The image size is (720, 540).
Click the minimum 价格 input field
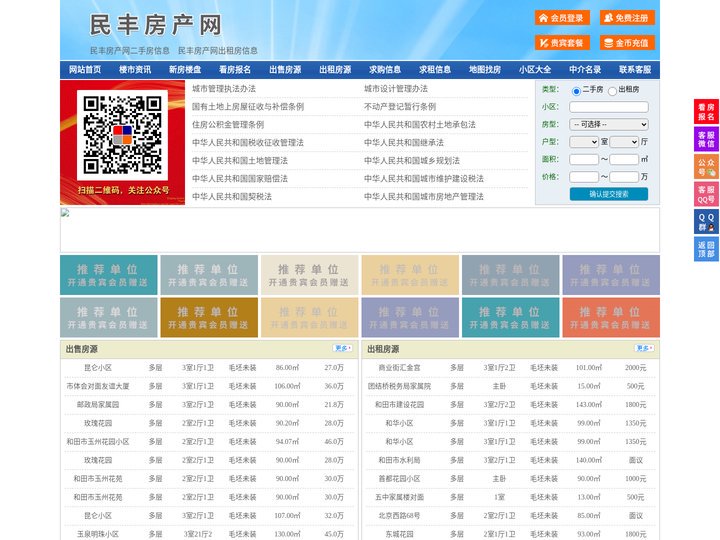click(x=584, y=177)
